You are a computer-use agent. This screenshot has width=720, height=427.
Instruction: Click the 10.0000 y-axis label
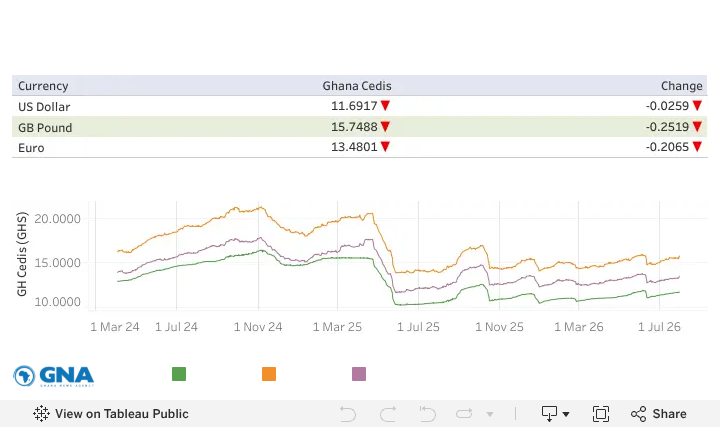[x=57, y=302]
